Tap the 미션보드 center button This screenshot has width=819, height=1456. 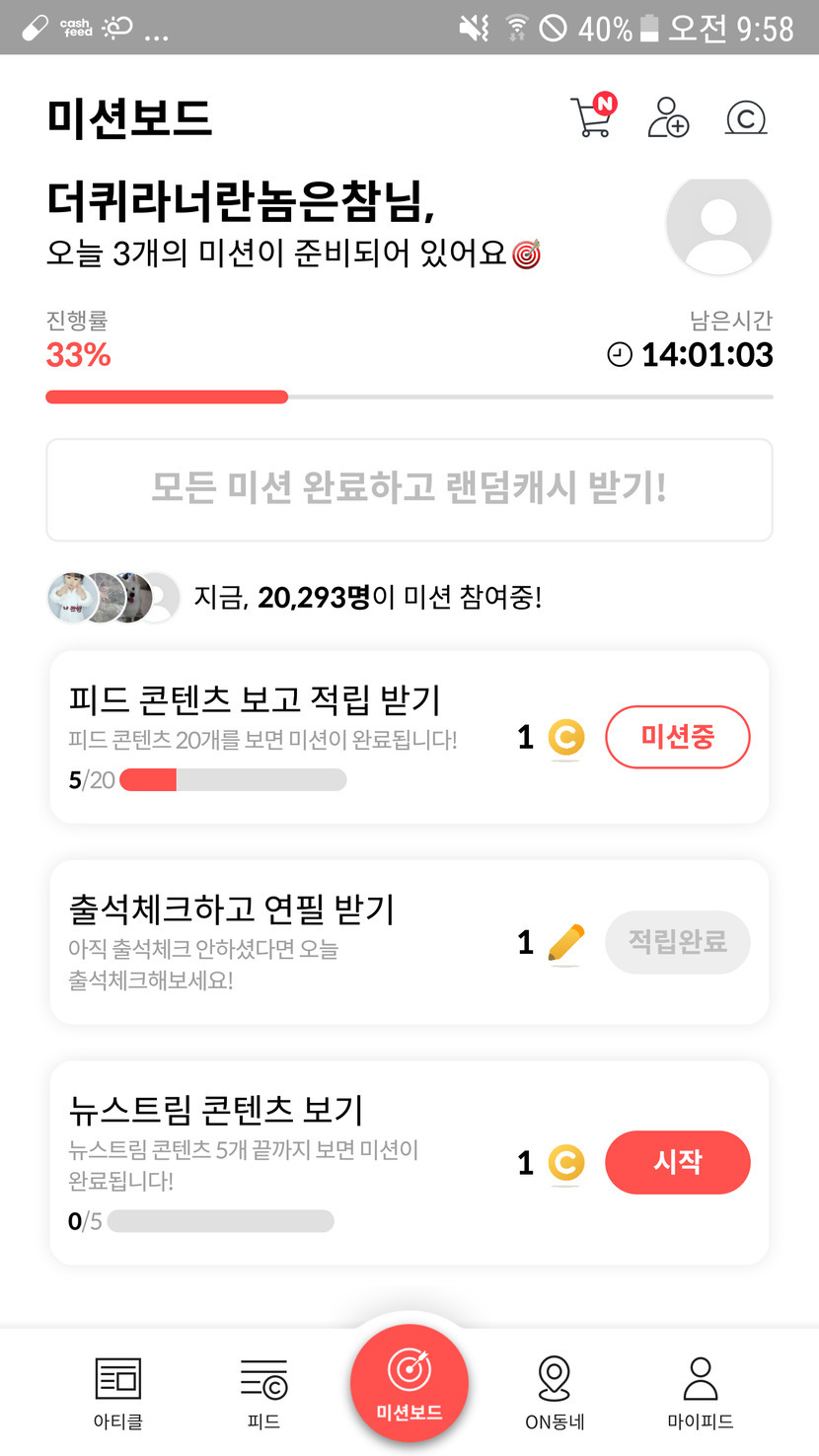[409, 1383]
